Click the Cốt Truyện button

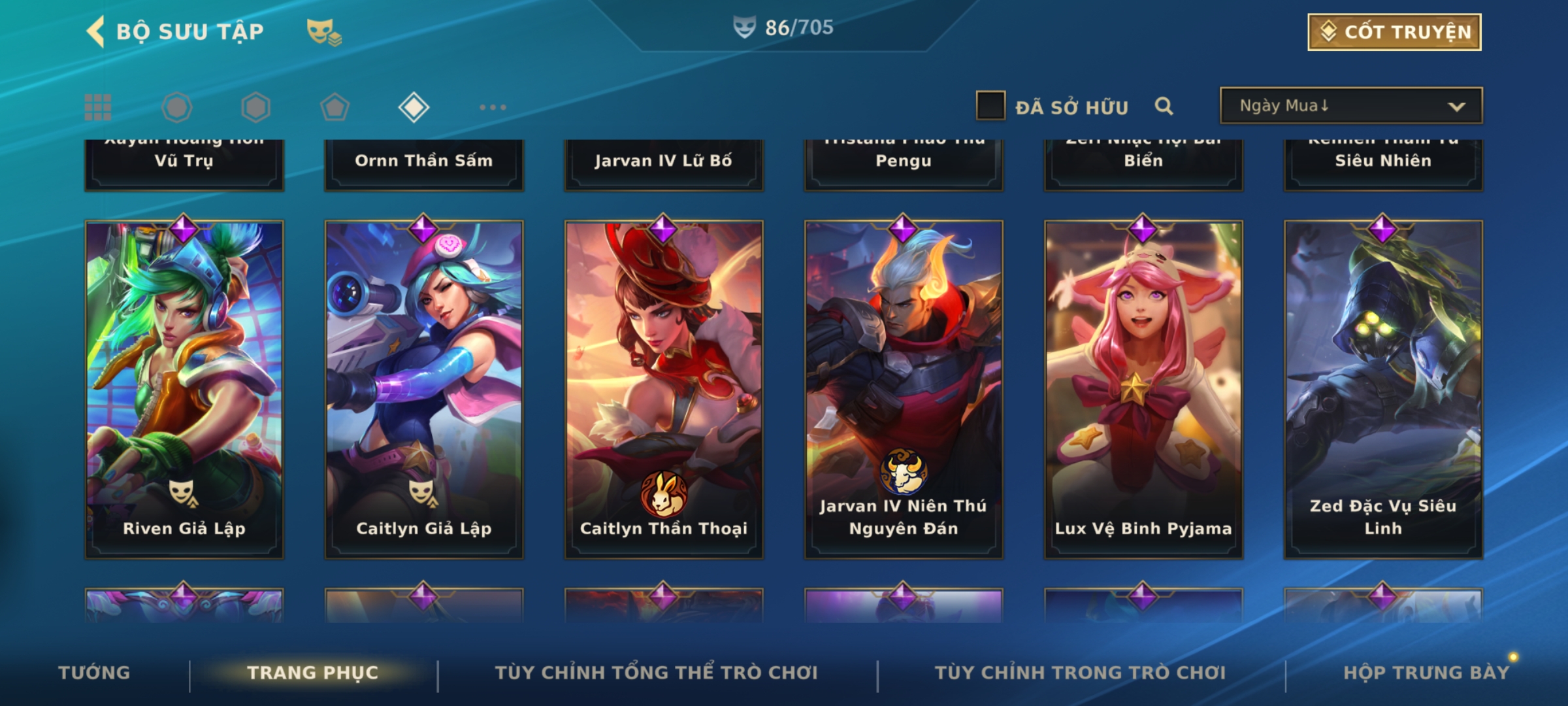(x=1394, y=32)
